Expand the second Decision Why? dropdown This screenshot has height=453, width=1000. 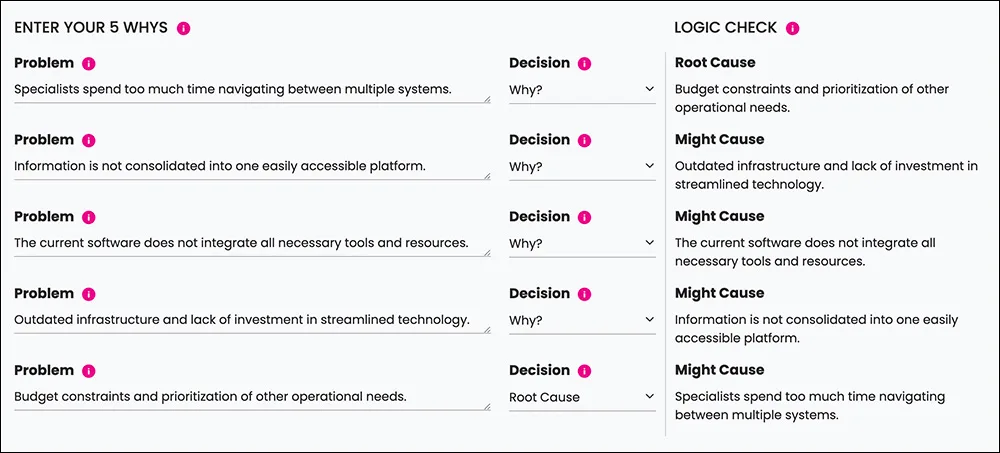582,167
